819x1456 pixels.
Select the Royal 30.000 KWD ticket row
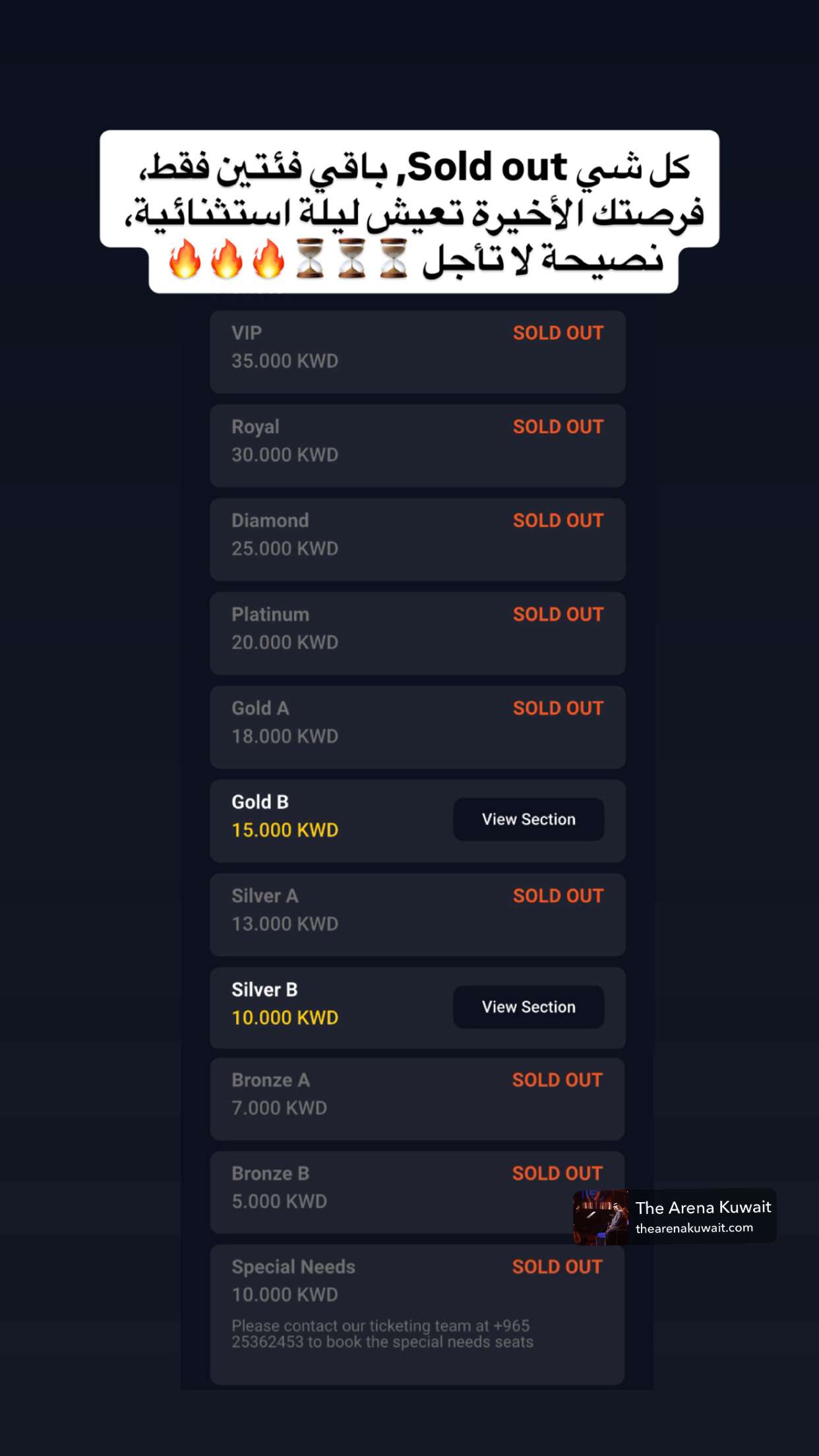tap(417, 446)
